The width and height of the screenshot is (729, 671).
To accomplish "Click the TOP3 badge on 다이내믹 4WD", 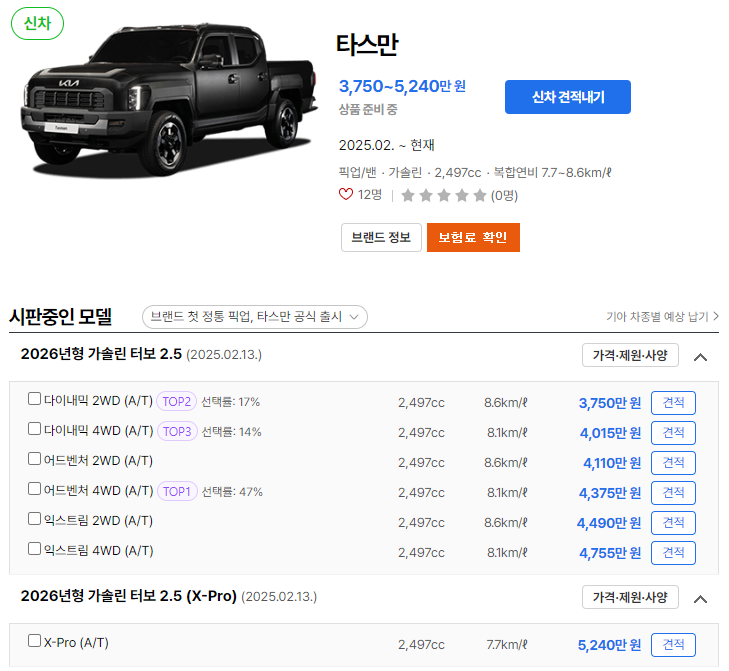I will [x=177, y=432].
